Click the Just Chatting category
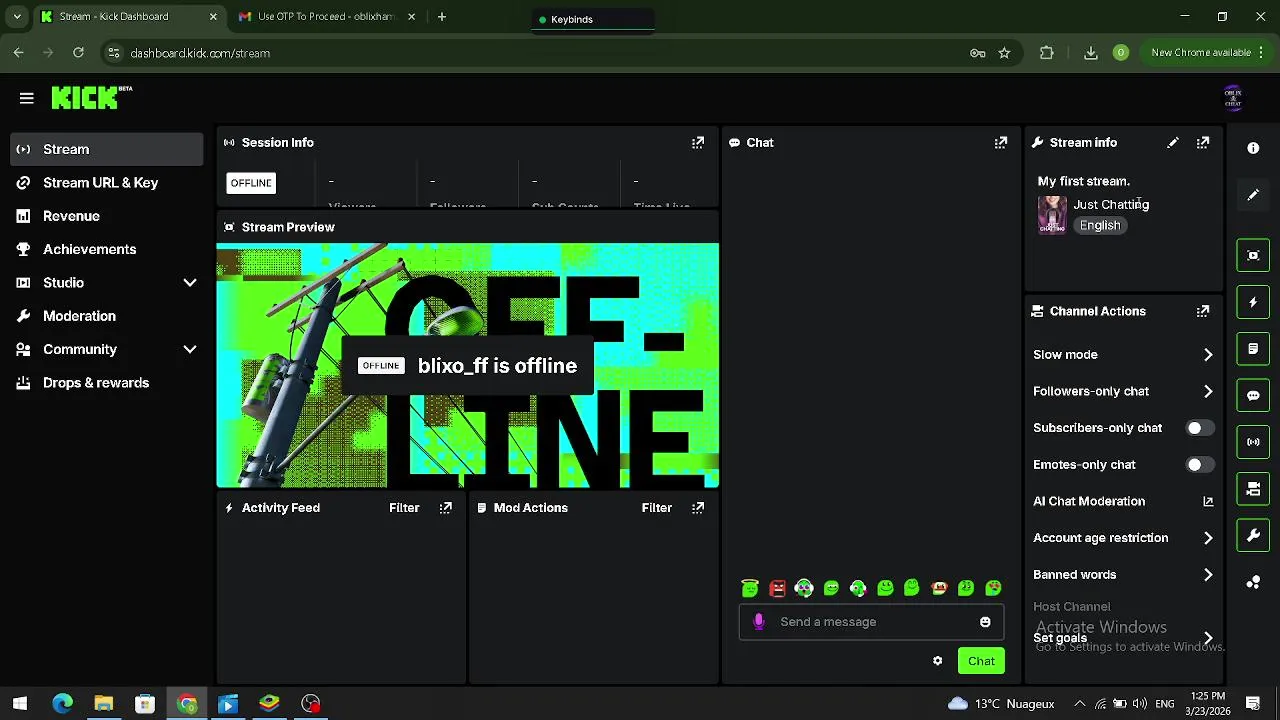 1111,204
